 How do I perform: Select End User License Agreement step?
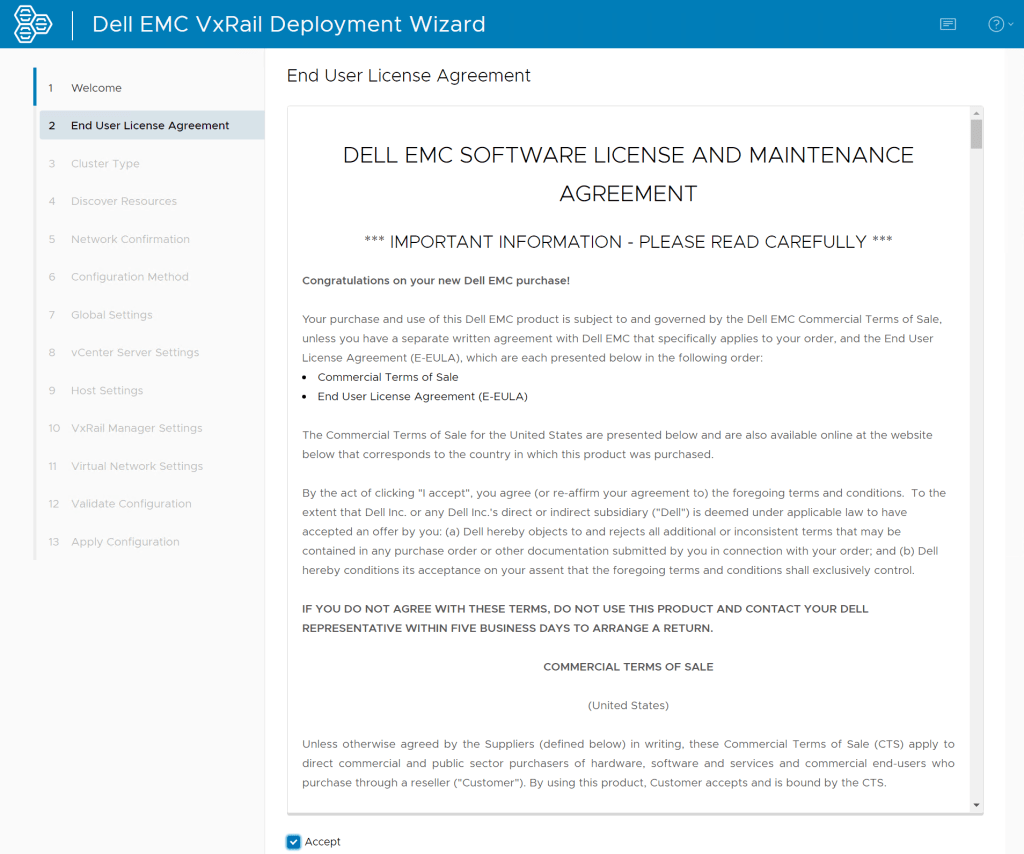pos(150,126)
